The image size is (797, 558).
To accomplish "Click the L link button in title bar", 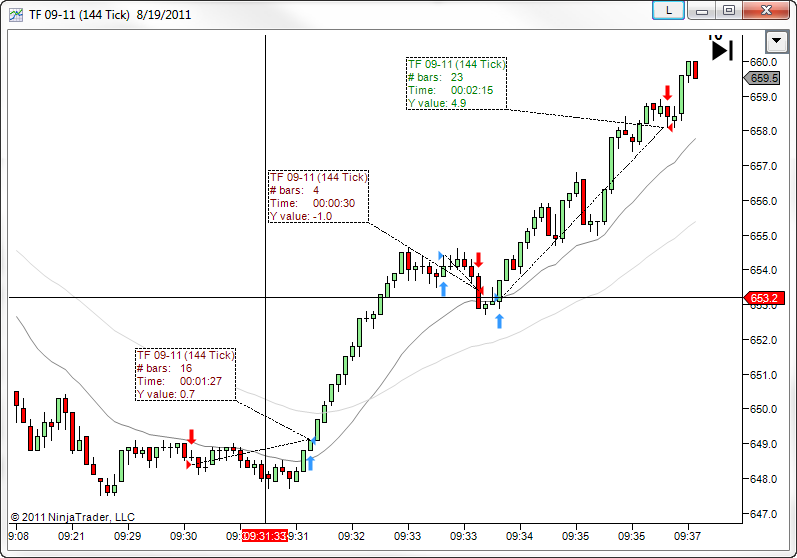I will (x=668, y=10).
